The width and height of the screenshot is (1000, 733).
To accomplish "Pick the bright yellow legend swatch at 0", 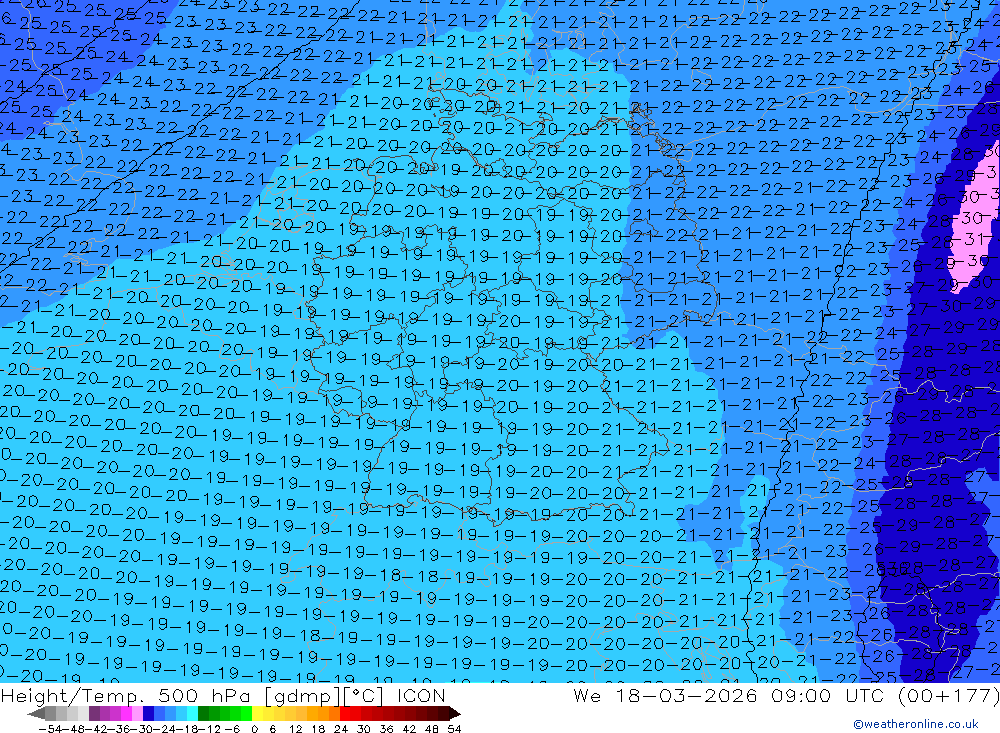I will [257, 713].
